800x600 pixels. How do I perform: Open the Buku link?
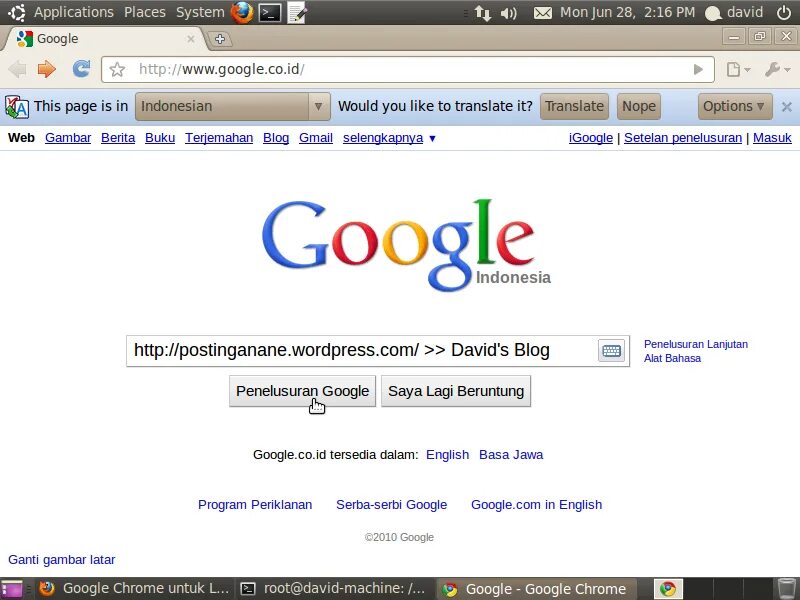click(x=160, y=138)
